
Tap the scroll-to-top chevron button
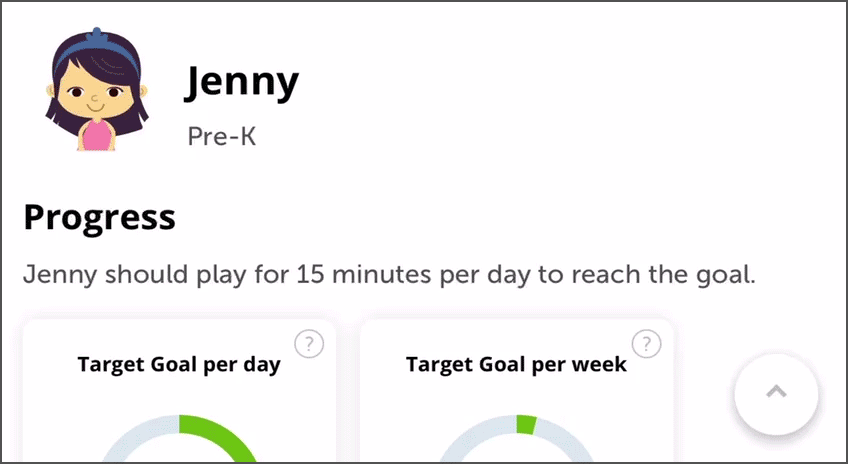pyautogui.click(x=776, y=394)
